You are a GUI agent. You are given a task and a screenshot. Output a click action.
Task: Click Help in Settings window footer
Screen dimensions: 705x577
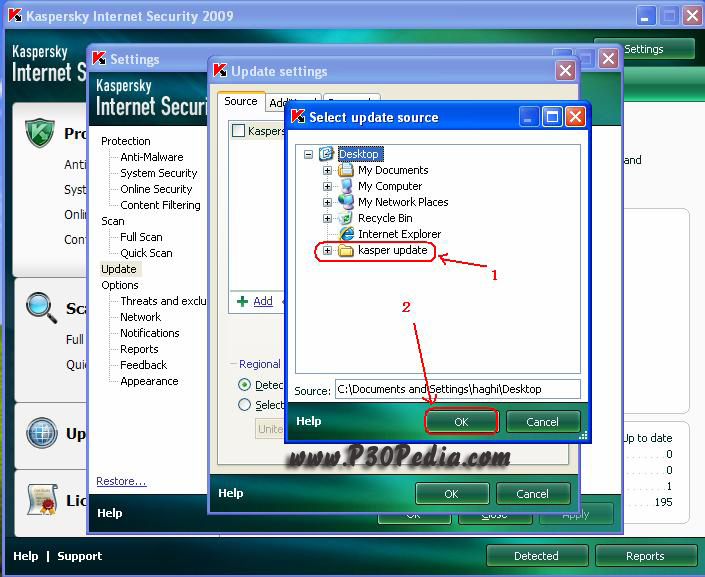point(110,513)
